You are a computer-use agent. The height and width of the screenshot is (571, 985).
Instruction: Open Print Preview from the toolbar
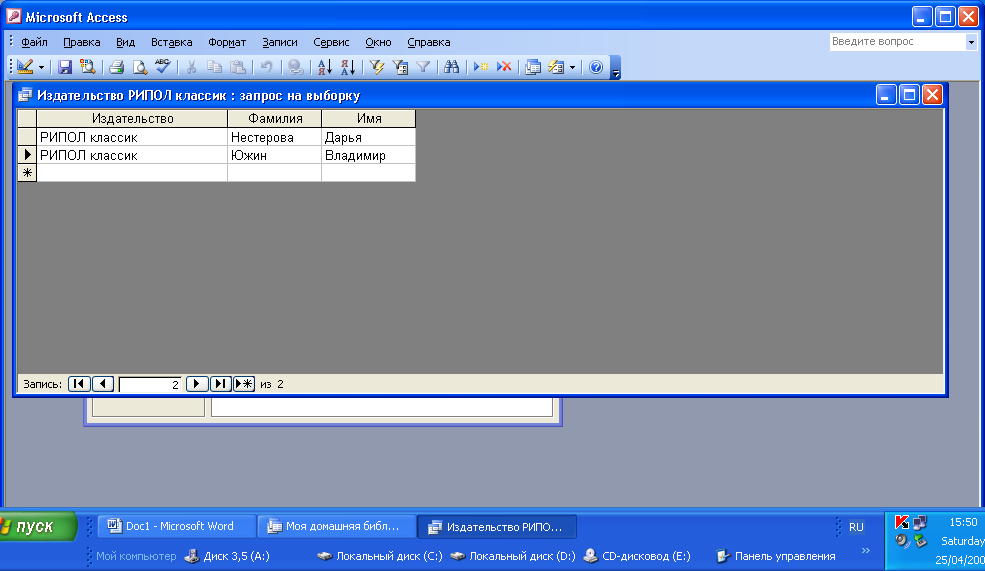(139, 67)
